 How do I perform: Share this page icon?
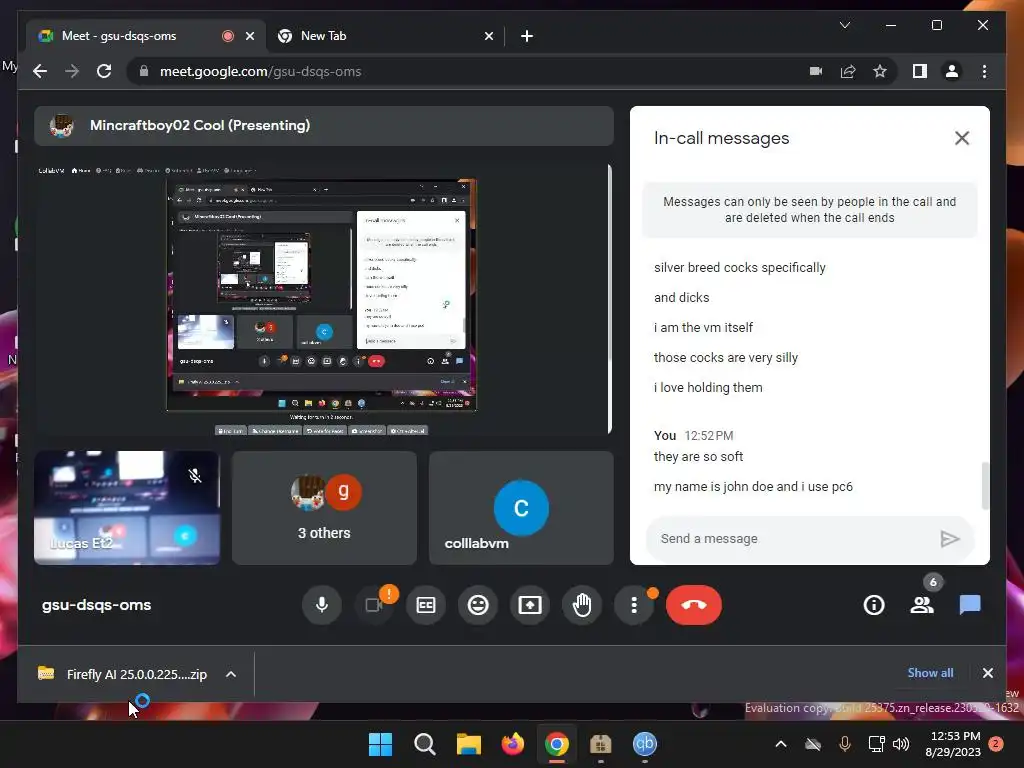pyautogui.click(x=848, y=71)
